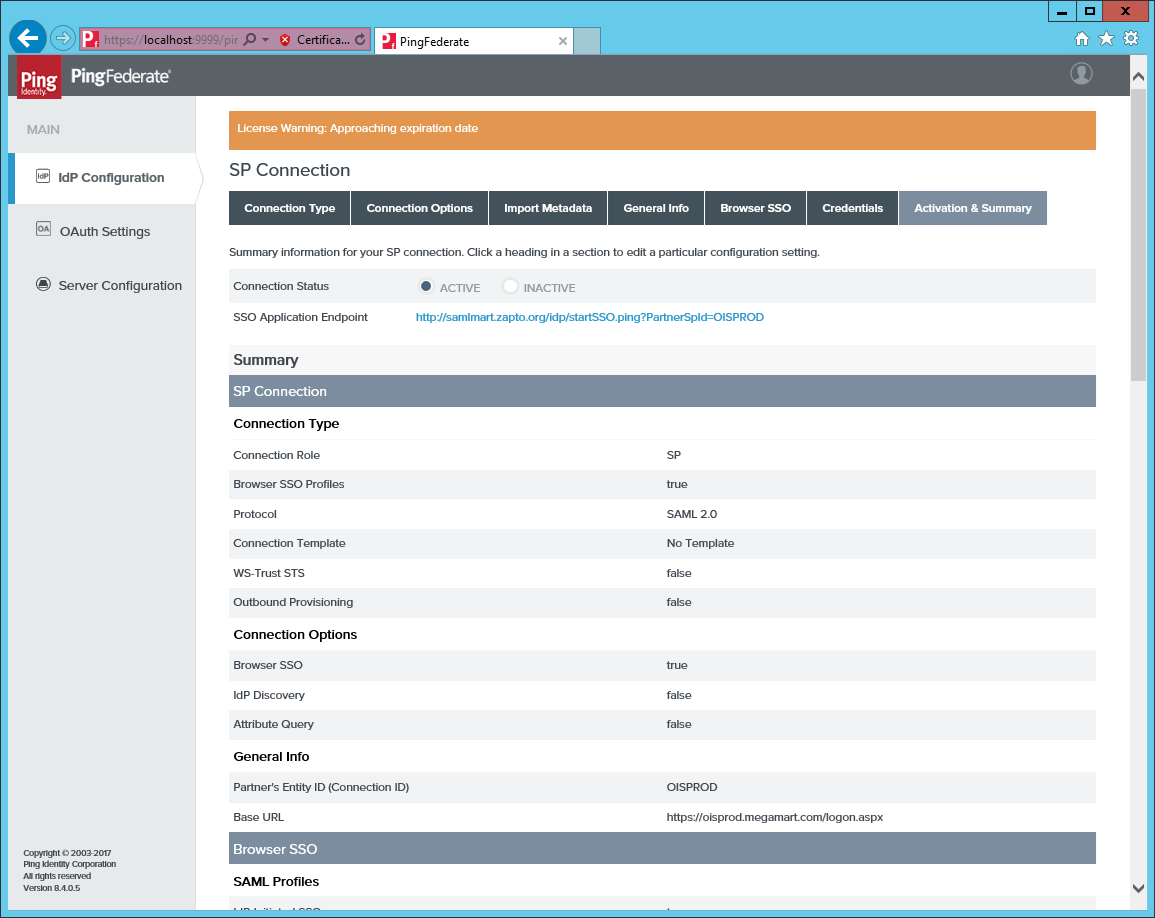Image resolution: width=1155 pixels, height=918 pixels.
Task: Click the 'Version 8.4.0.5' footer text
Action: [x=52, y=888]
